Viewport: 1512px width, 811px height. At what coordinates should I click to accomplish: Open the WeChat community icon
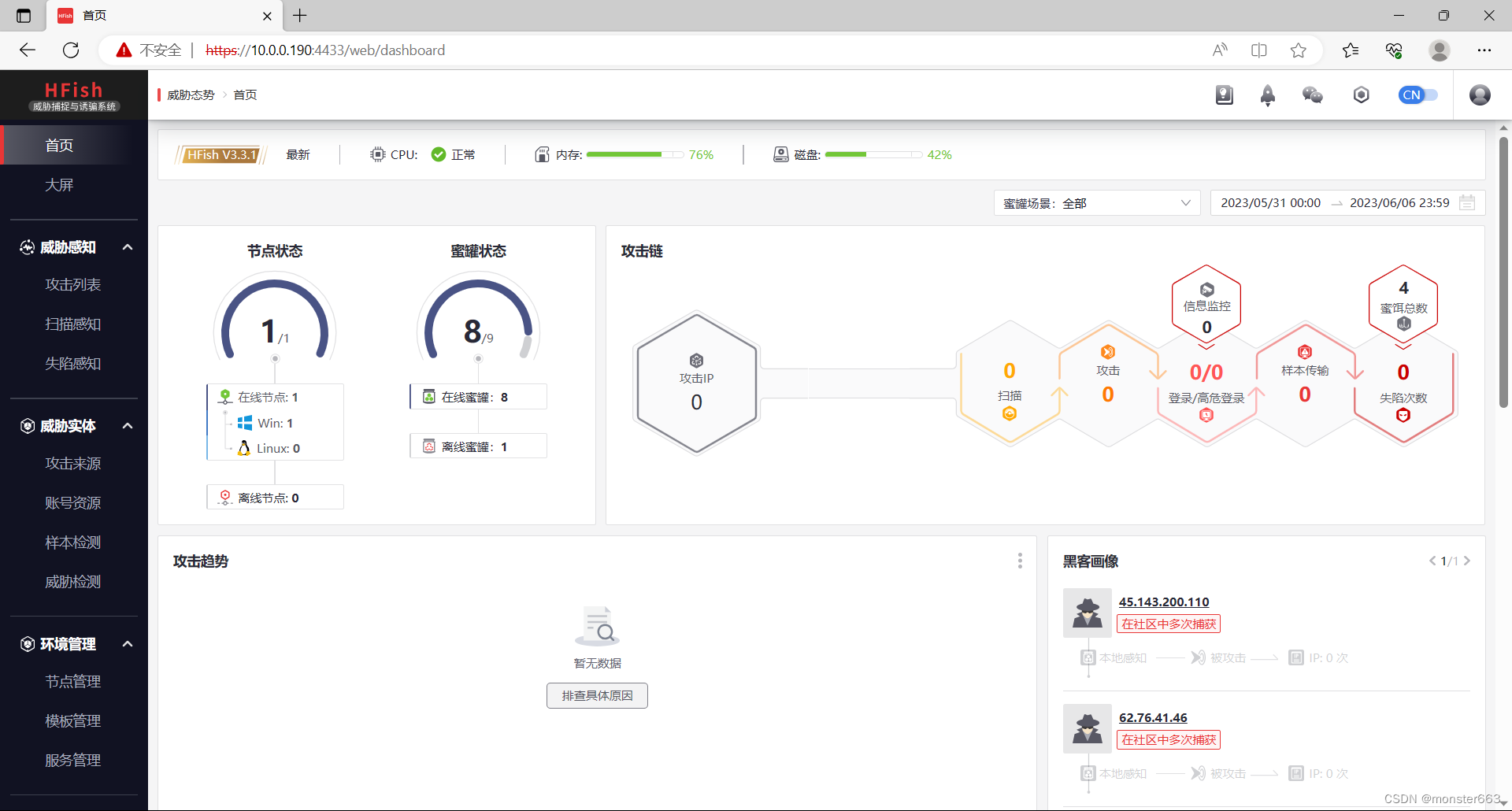coord(1313,95)
